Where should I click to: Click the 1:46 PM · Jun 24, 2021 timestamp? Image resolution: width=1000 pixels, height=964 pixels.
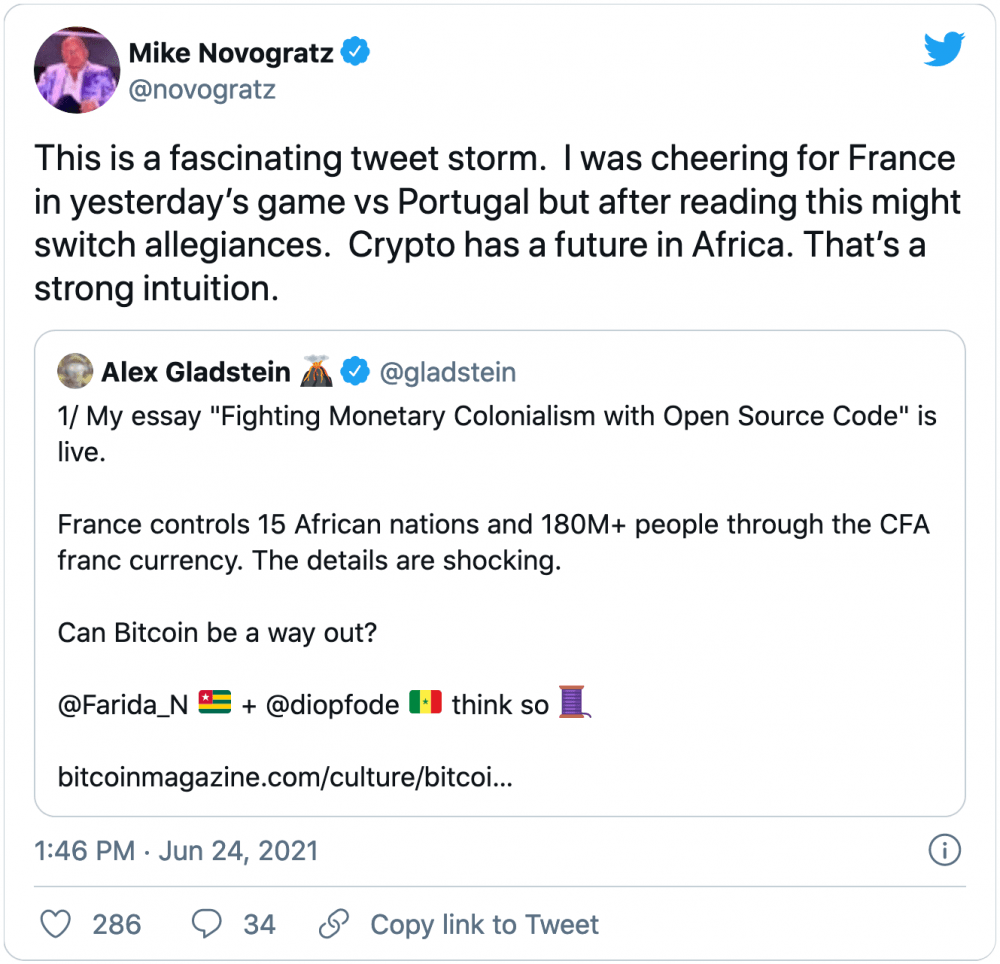[x=177, y=851]
